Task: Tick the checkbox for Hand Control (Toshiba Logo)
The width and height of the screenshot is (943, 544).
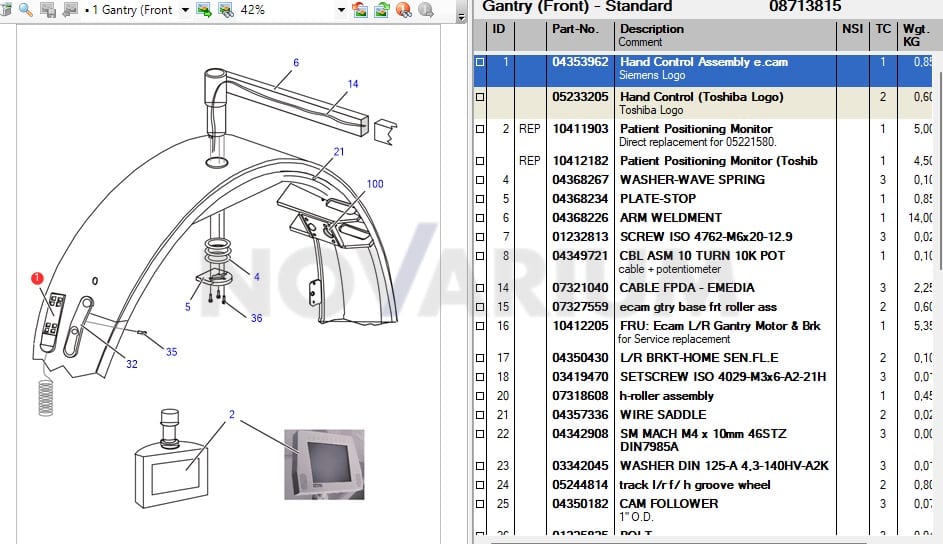Action: click(480, 97)
